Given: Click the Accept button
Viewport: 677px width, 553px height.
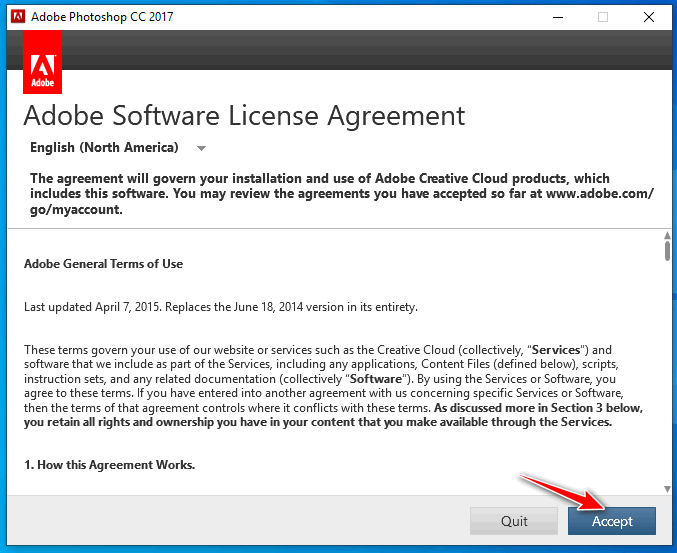Looking at the screenshot, I should [612, 521].
